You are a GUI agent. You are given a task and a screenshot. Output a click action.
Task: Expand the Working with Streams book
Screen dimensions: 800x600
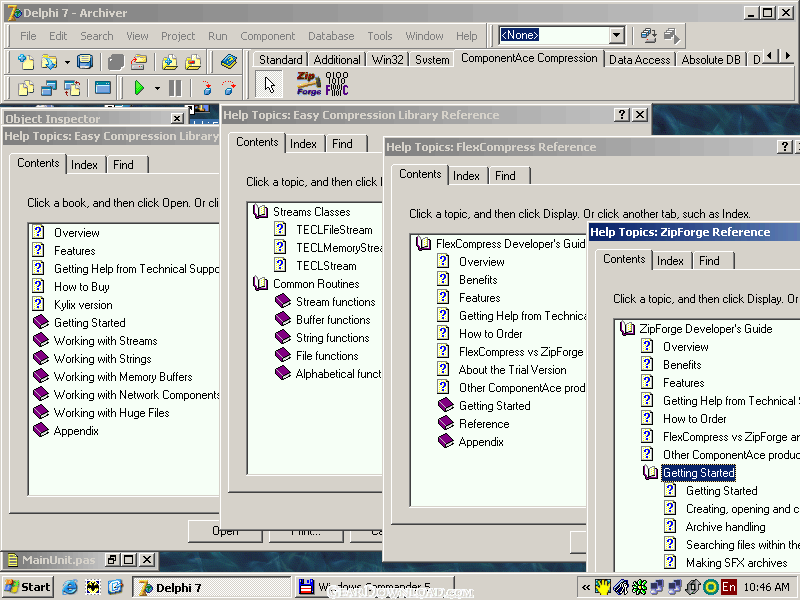[x=41, y=341]
